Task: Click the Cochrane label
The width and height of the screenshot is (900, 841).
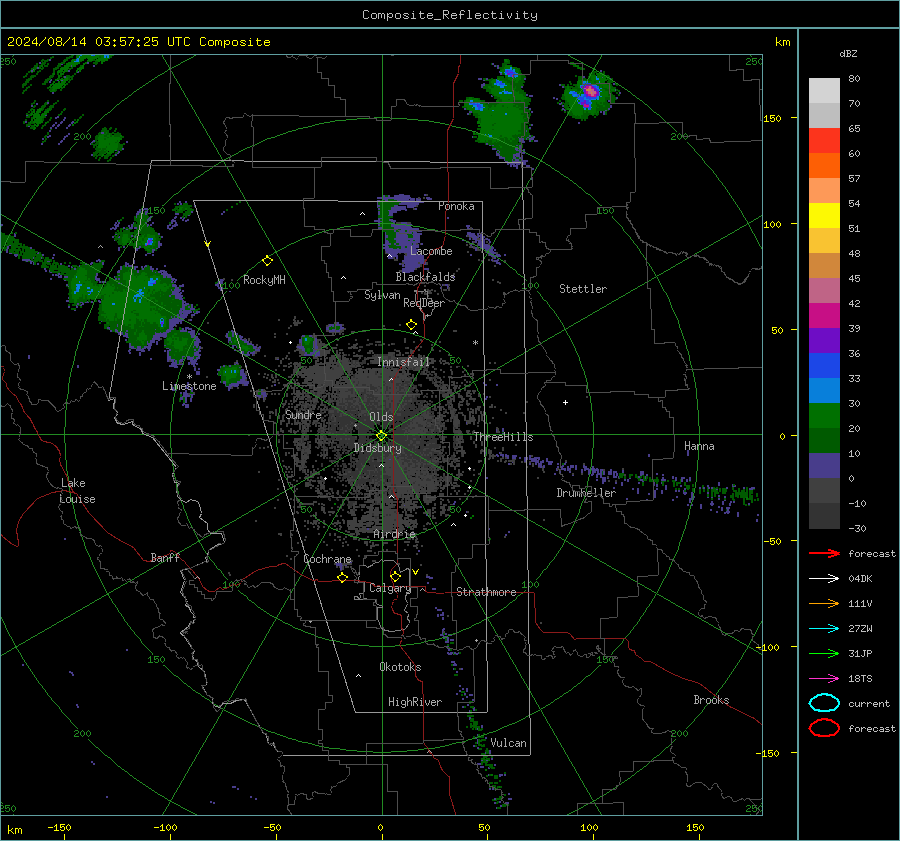Action: [327, 559]
